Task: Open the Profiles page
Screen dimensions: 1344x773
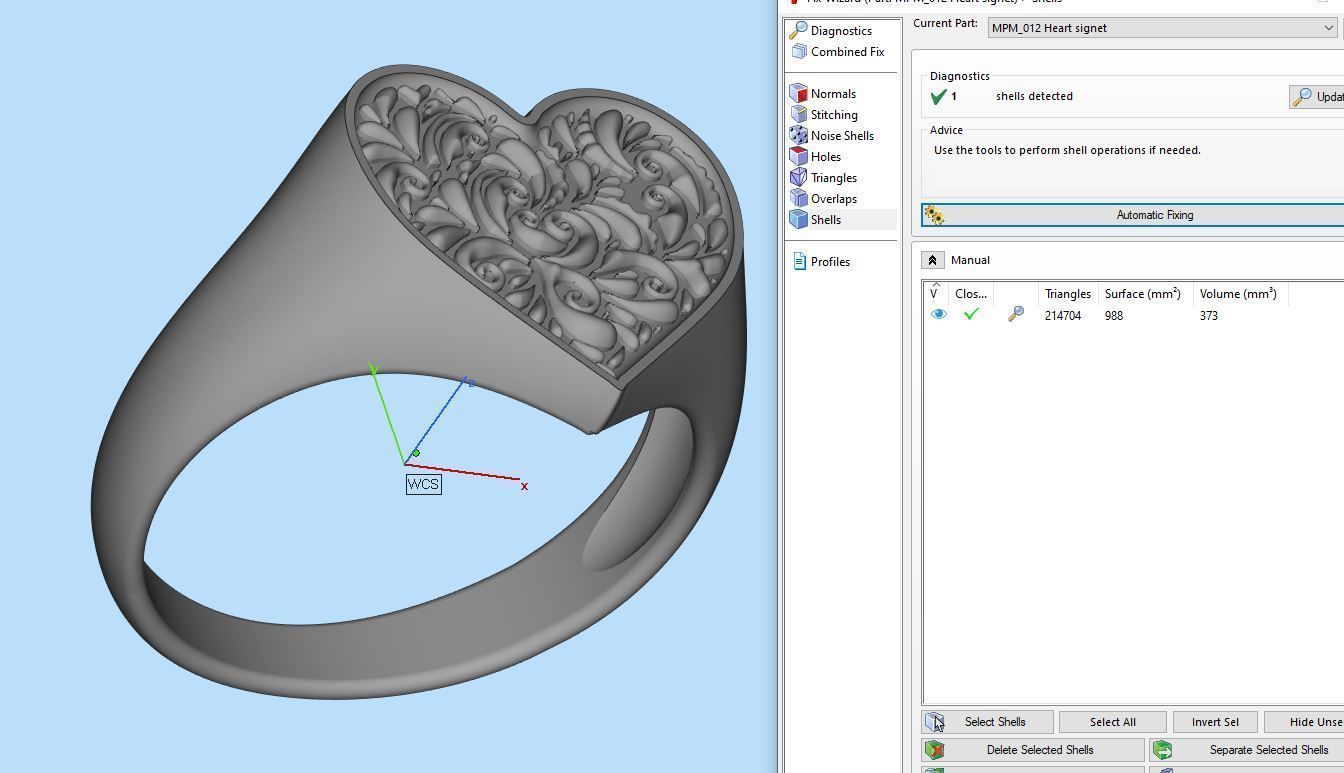Action: coord(821,262)
